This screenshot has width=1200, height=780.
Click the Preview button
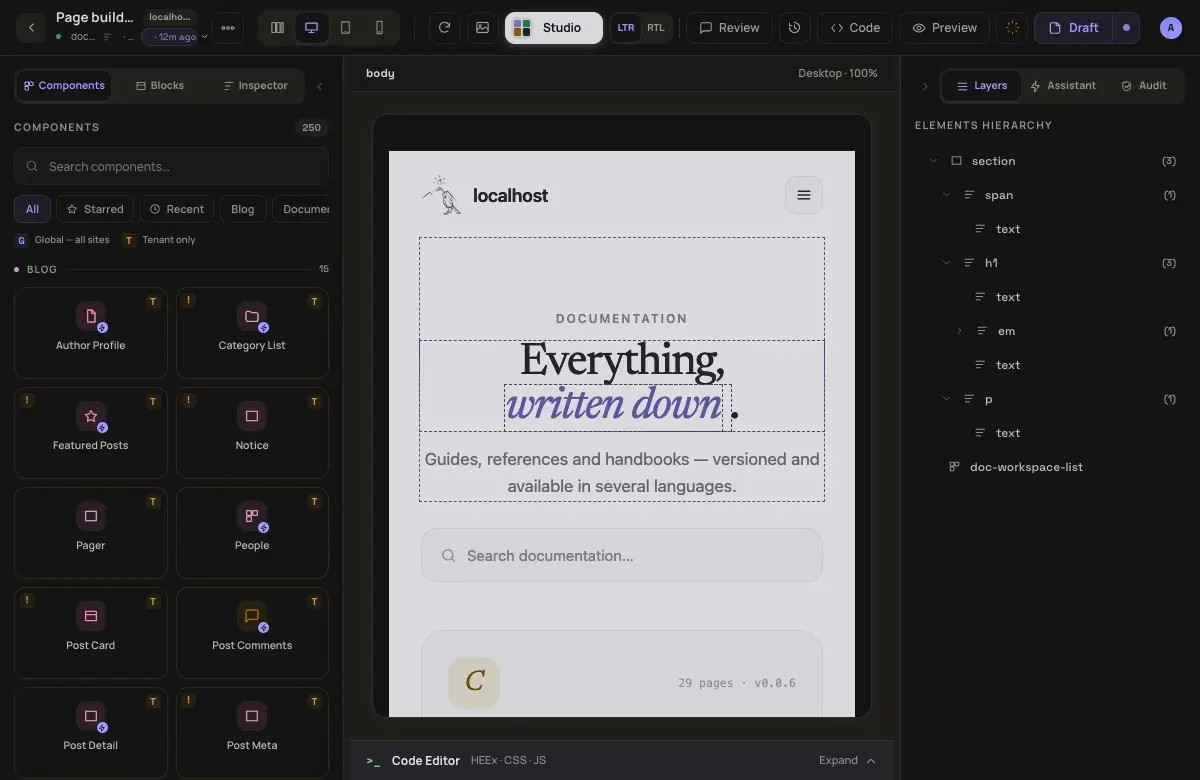tap(944, 28)
